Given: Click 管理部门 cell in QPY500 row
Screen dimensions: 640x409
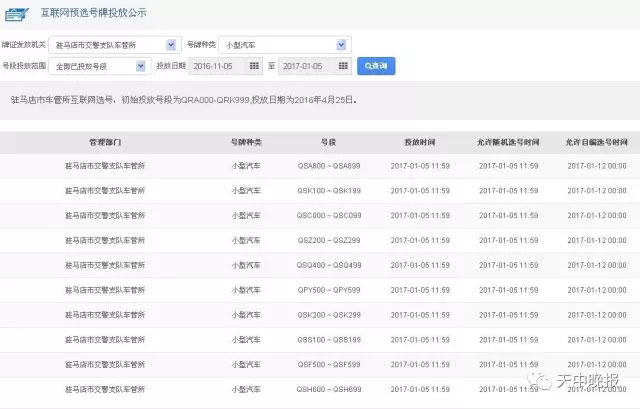Looking at the screenshot, I should [105, 290].
